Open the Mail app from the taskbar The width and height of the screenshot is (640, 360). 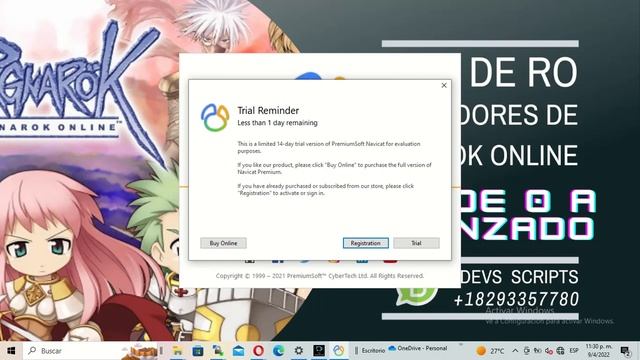(238, 351)
